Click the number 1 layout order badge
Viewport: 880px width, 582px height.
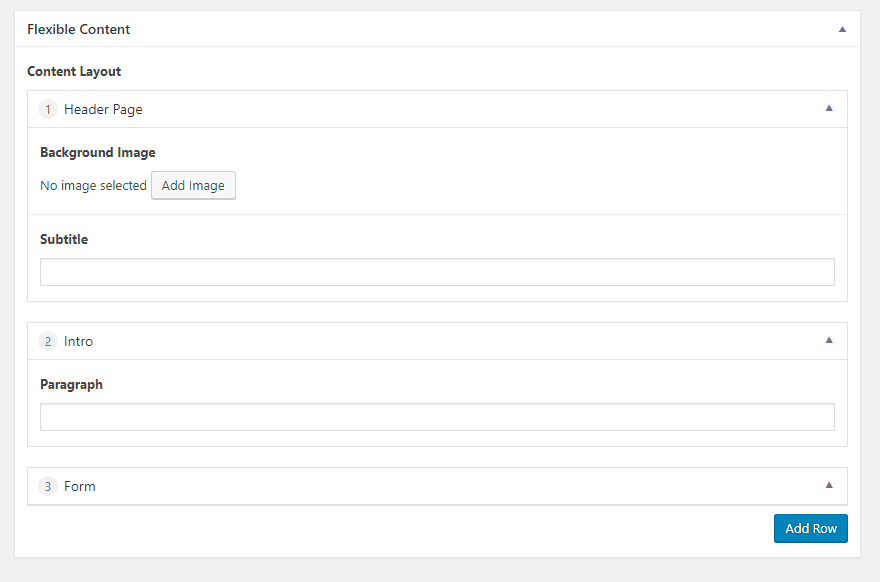[48, 109]
